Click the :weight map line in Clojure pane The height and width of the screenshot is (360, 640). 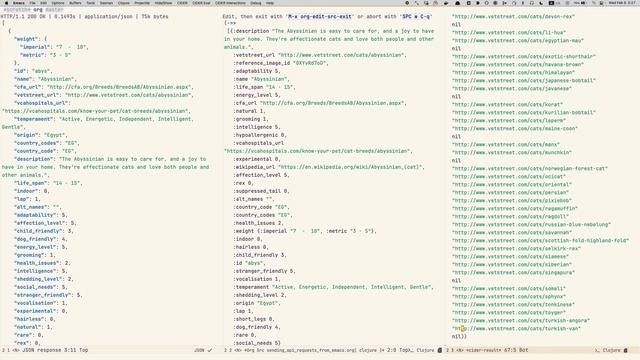pos(305,231)
